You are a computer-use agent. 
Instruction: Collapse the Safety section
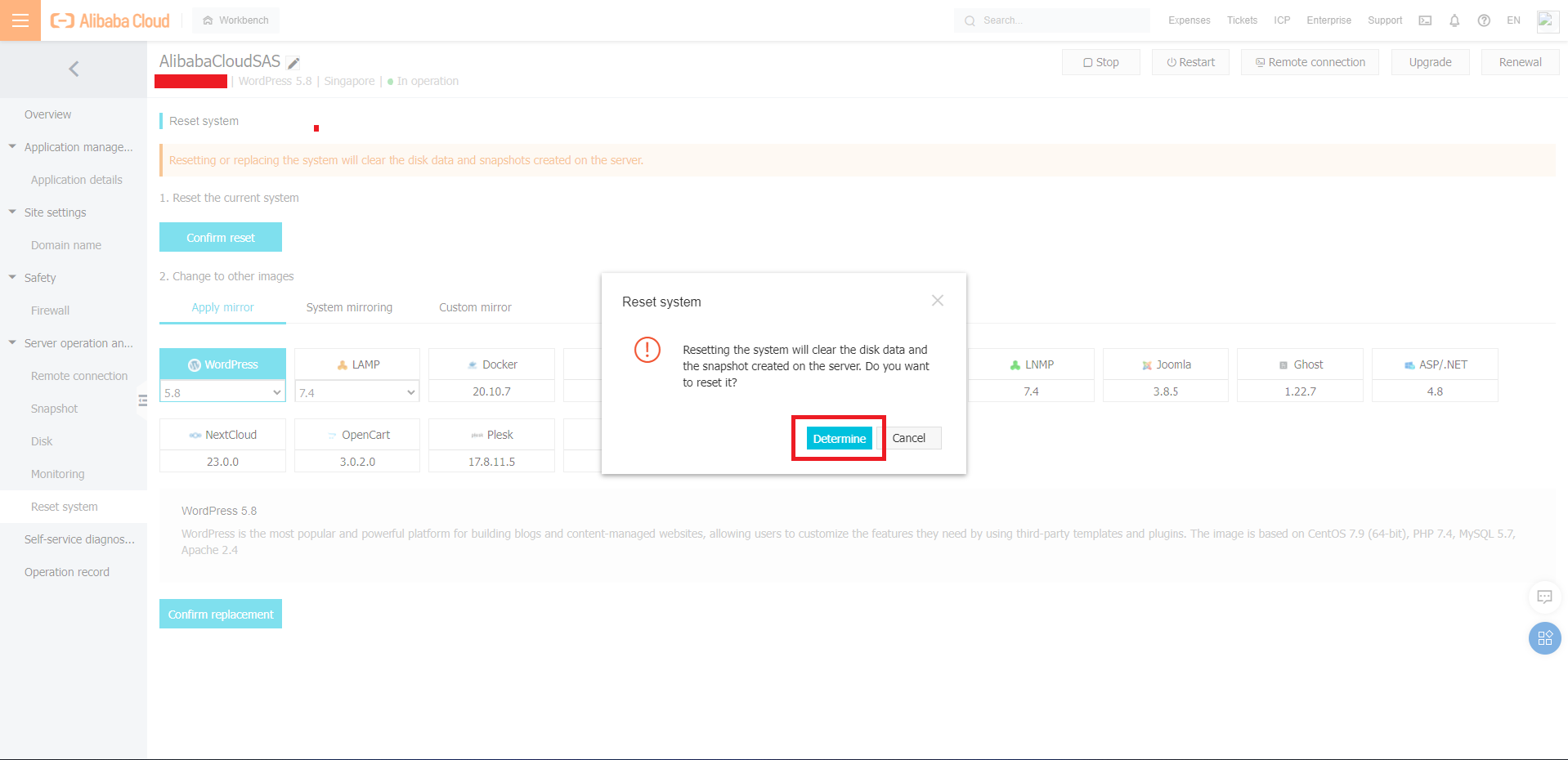(12, 278)
